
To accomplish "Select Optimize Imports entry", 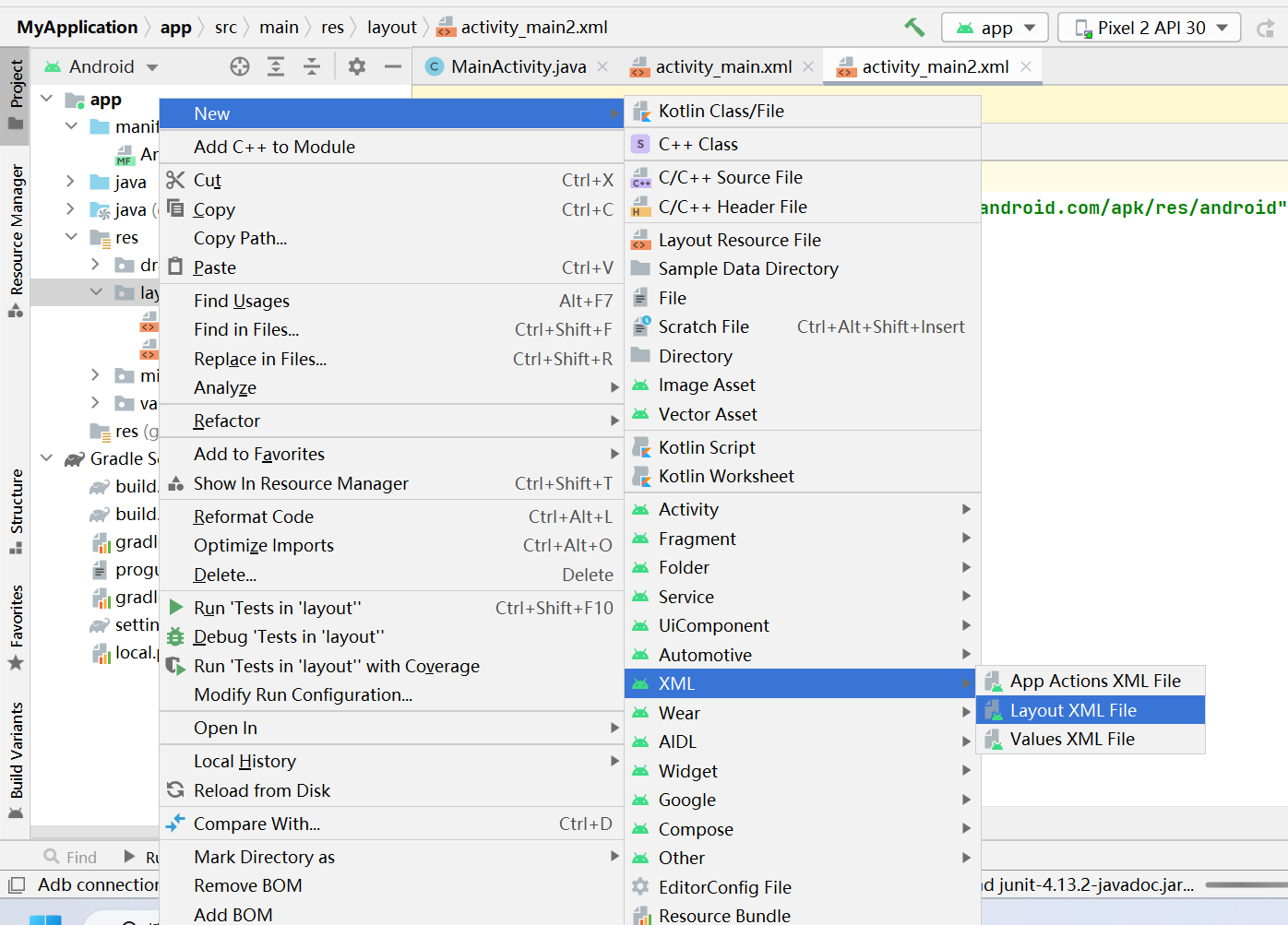I will coord(391,545).
